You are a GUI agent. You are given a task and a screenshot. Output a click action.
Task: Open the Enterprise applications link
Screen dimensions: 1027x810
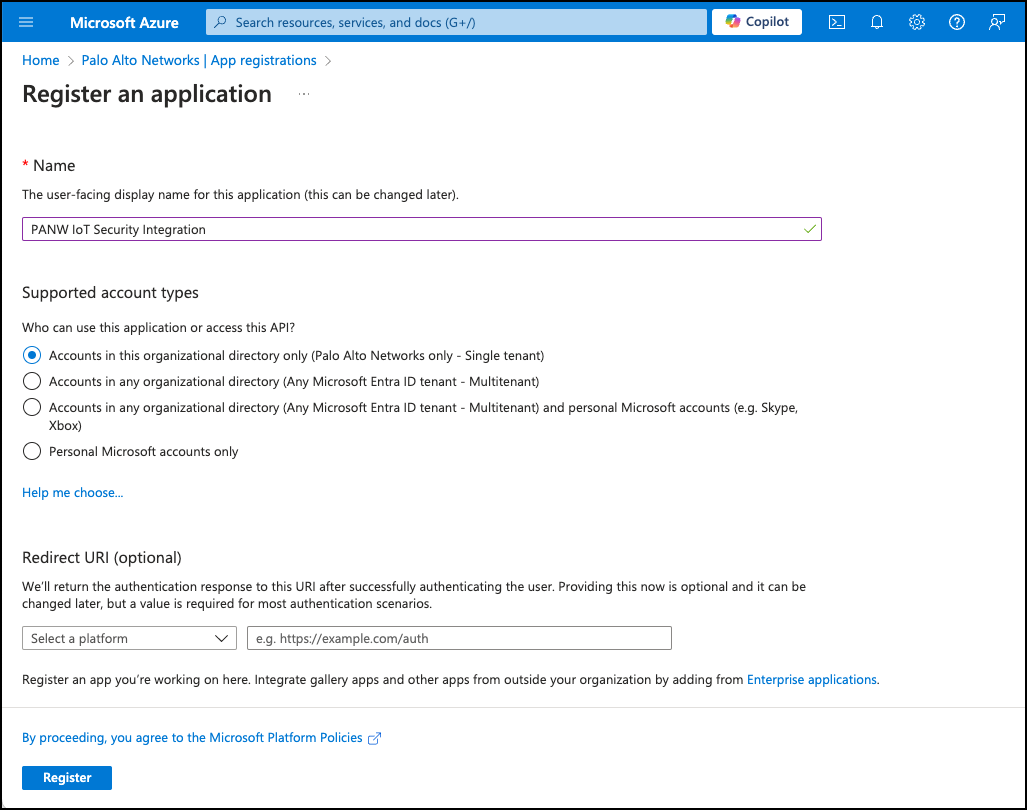point(811,679)
